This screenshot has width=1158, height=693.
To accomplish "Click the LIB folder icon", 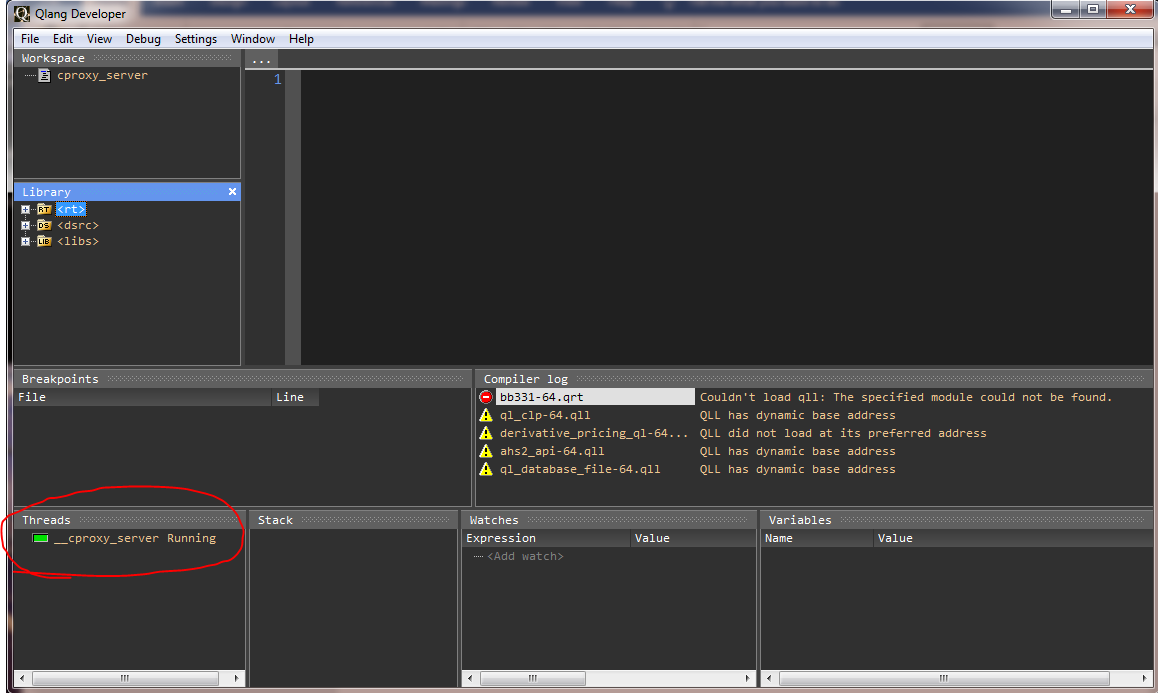I will tap(44, 242).
